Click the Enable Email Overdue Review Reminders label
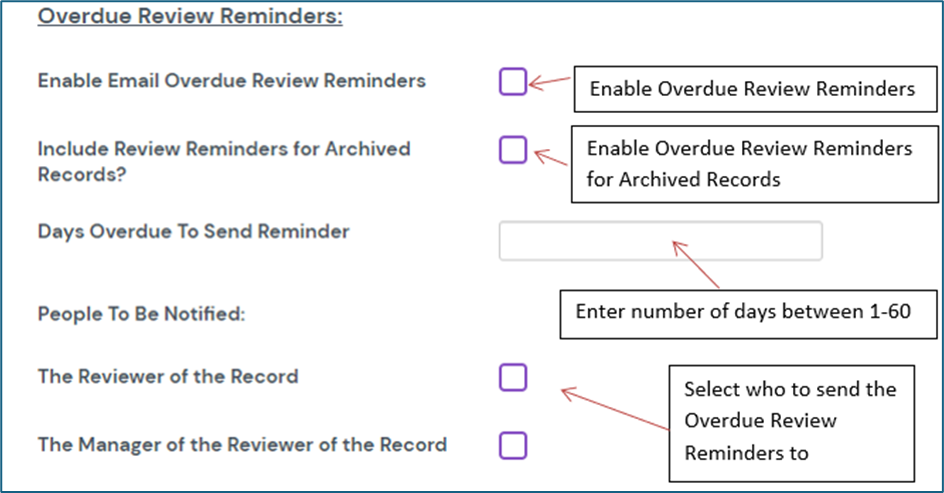 tap(231, 81)
